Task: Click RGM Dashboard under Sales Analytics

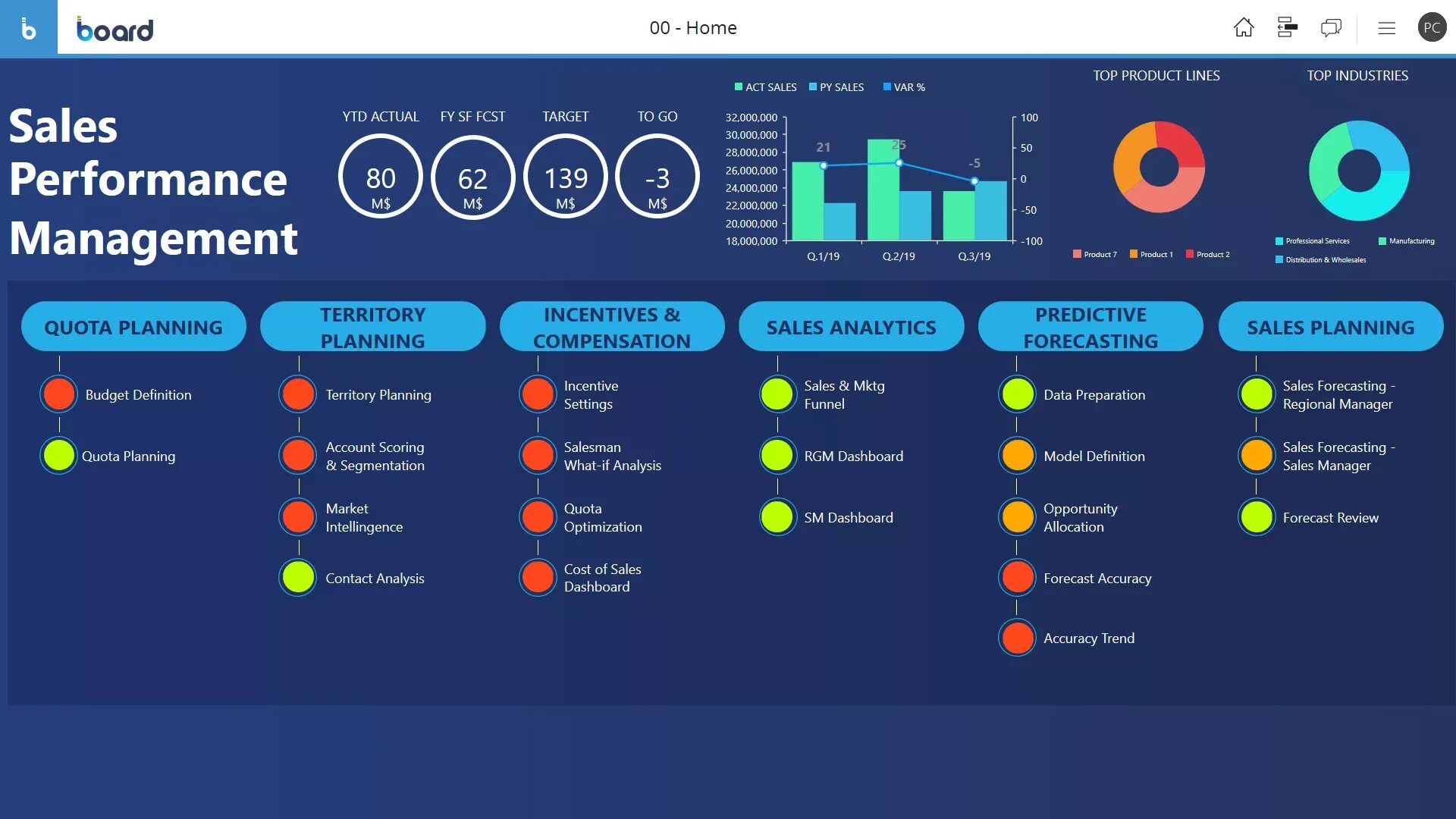Action: 853,455
